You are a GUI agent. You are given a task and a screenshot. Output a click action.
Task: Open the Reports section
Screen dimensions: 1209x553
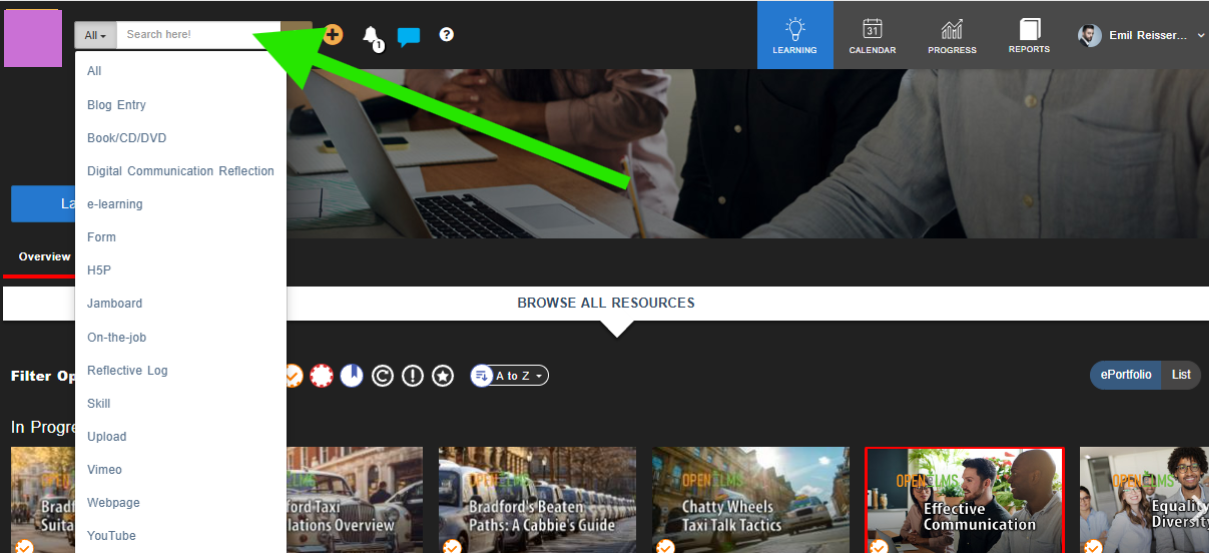[1029, 35]
